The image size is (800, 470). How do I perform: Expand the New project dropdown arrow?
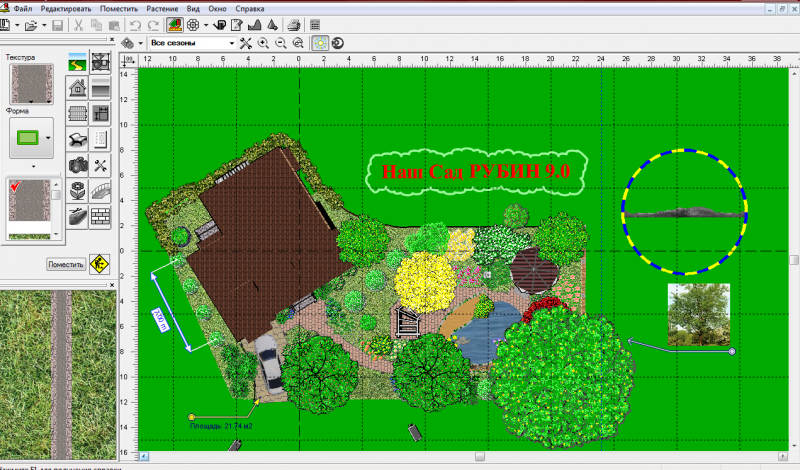tap(17, 25)
